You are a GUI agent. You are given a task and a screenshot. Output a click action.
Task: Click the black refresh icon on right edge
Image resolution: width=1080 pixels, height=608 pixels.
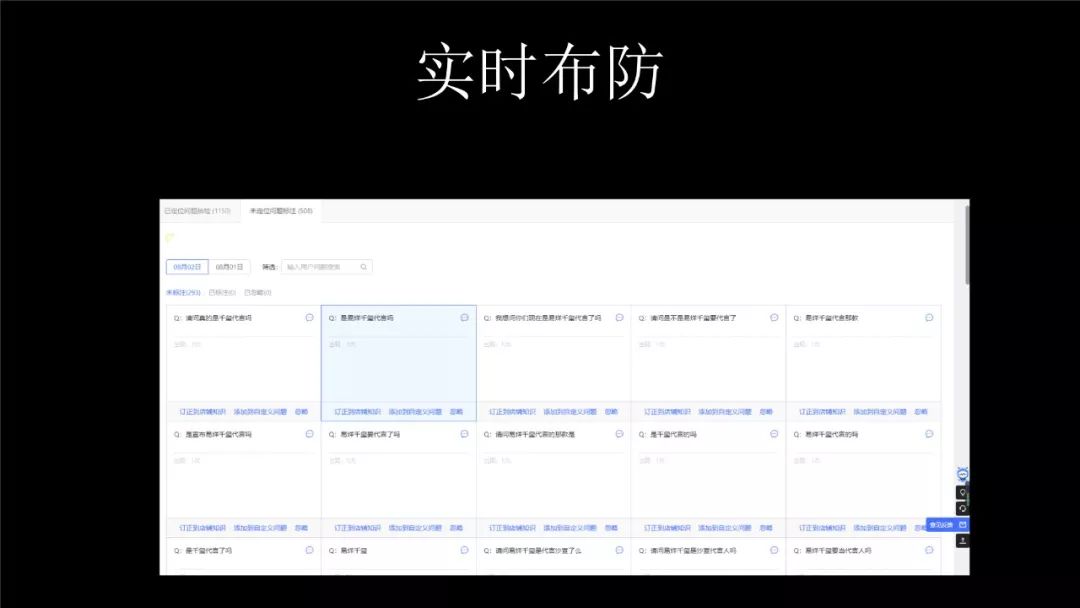tap(962, 508)
